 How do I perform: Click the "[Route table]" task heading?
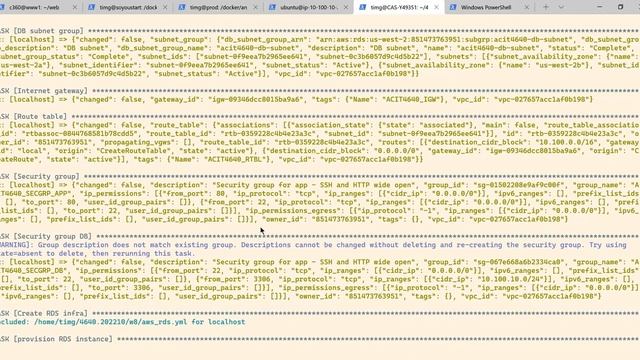click(40, 117)
